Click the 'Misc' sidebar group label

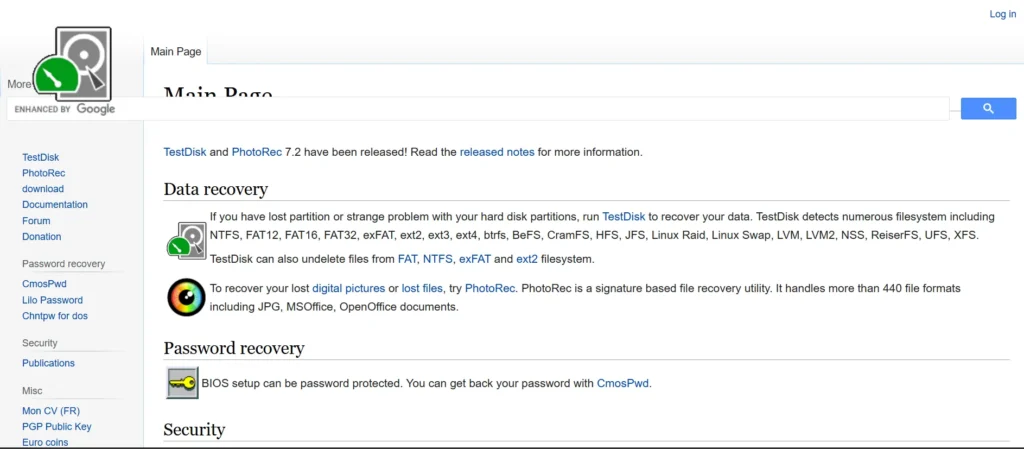pyautogui.click(x=32, y=390)
